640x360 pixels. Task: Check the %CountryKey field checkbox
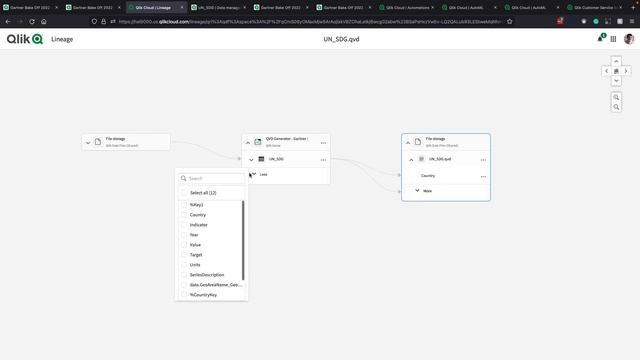[184, 295]
